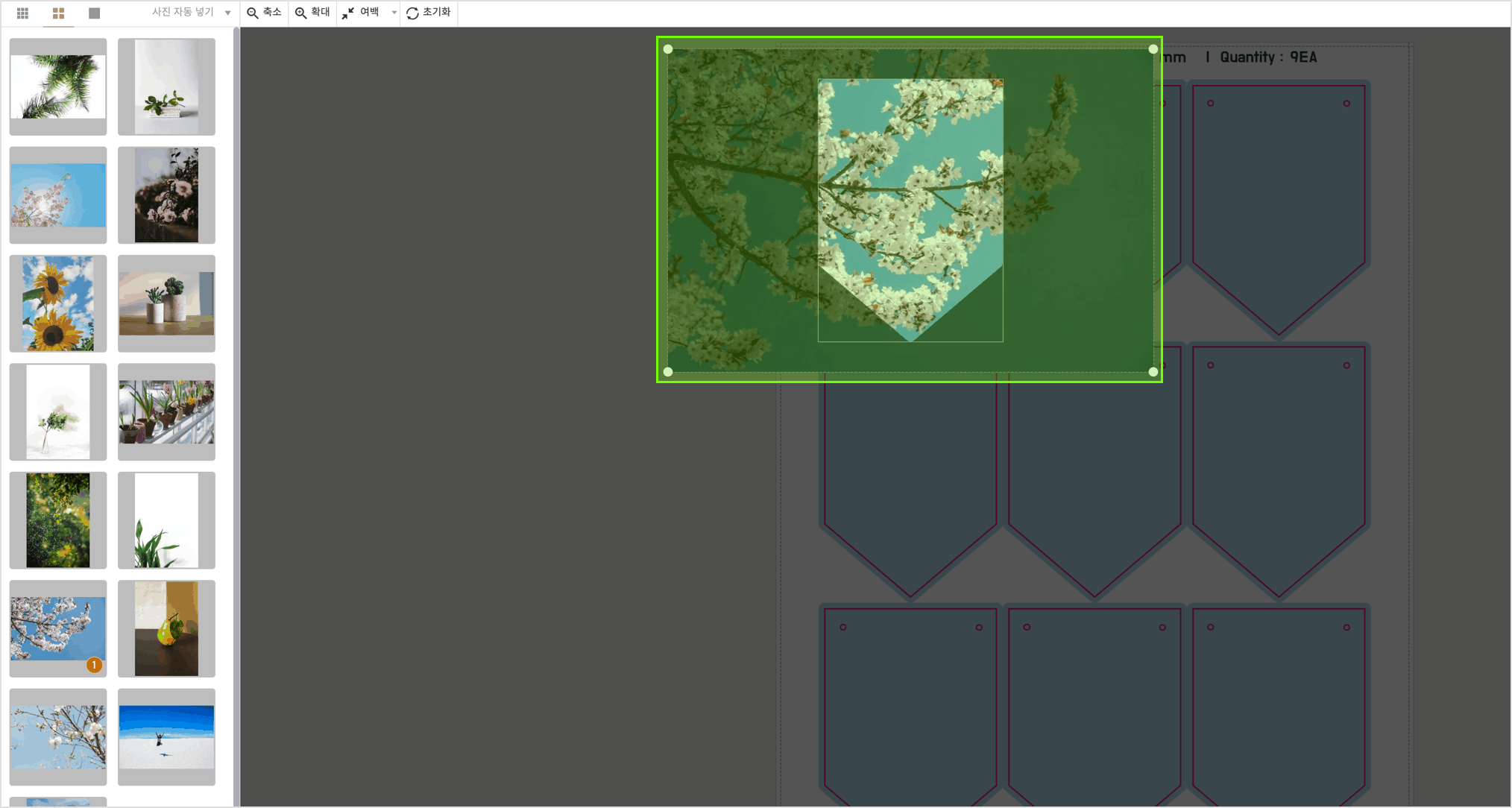Select the top-right empty pennant slot
This screenshot has height=808, width=1512.
pos(1279,209)
